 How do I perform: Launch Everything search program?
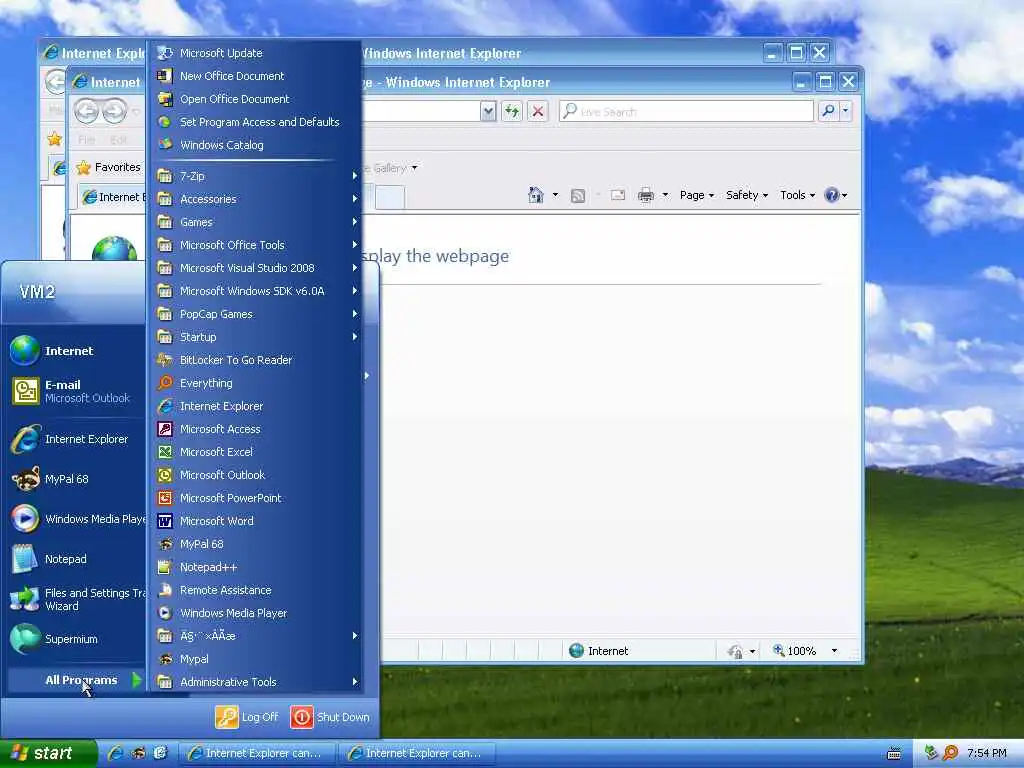[x=255, y=383]
